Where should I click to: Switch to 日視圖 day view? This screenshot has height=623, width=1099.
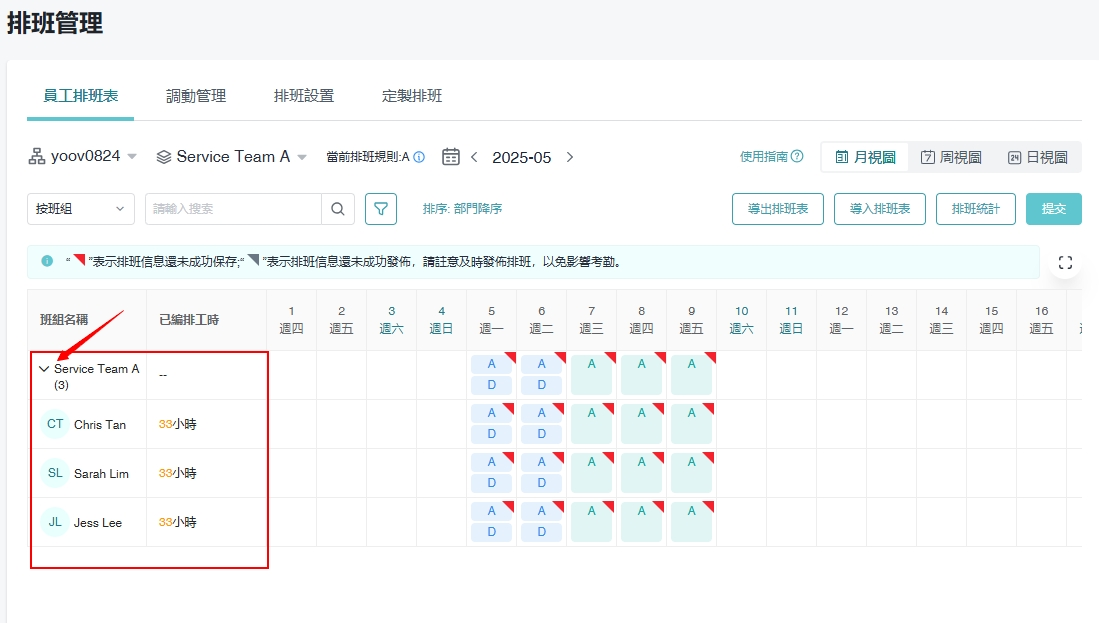(x=1037, y=157)
